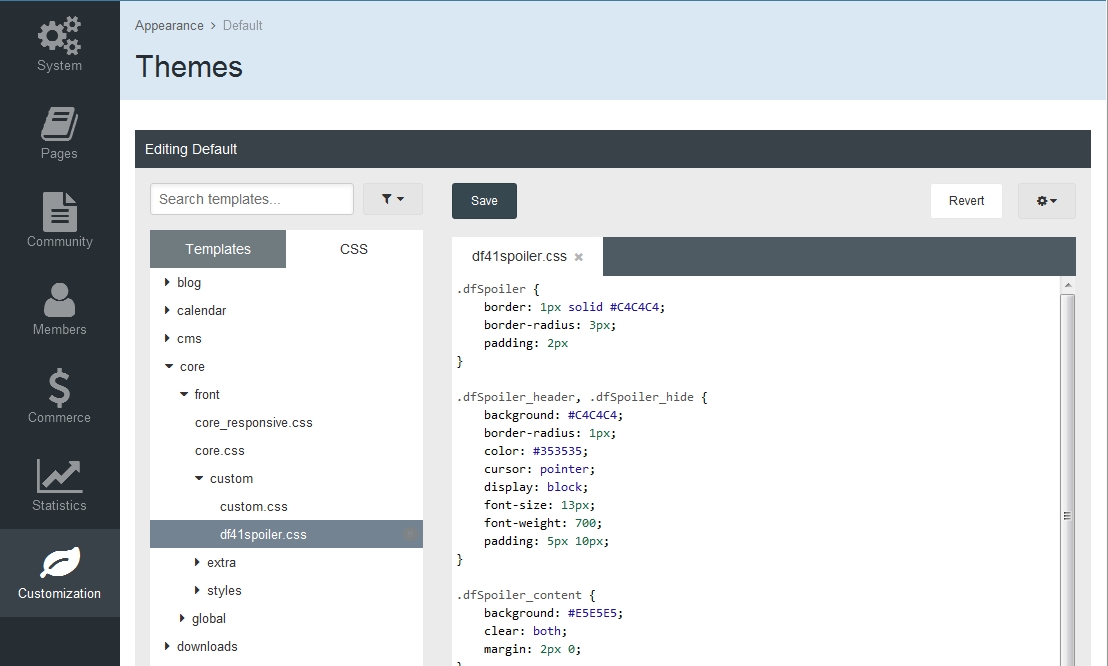Switch to the Templates tab
1108x666 pixels.
(218, 249)
